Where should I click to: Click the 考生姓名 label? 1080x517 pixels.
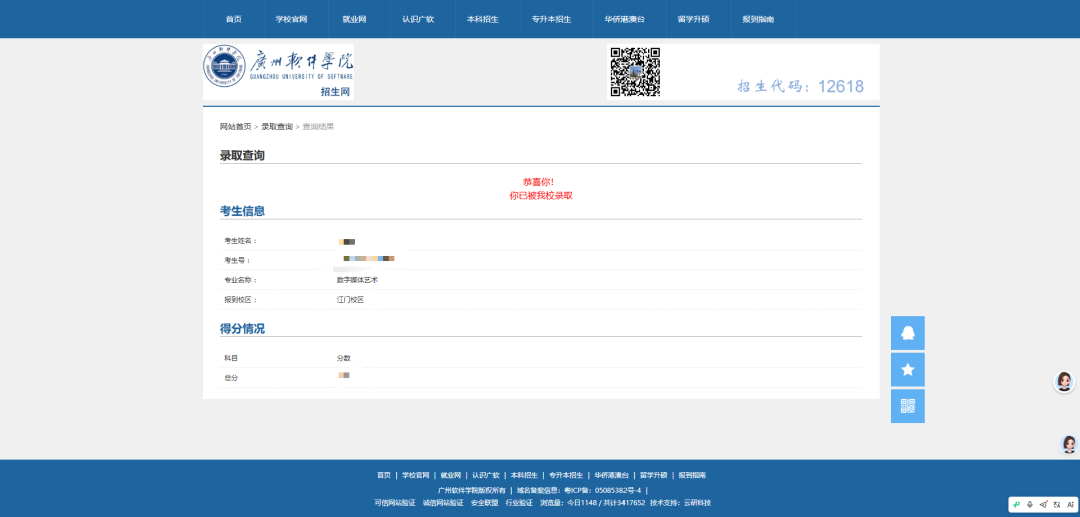(240, 241)
